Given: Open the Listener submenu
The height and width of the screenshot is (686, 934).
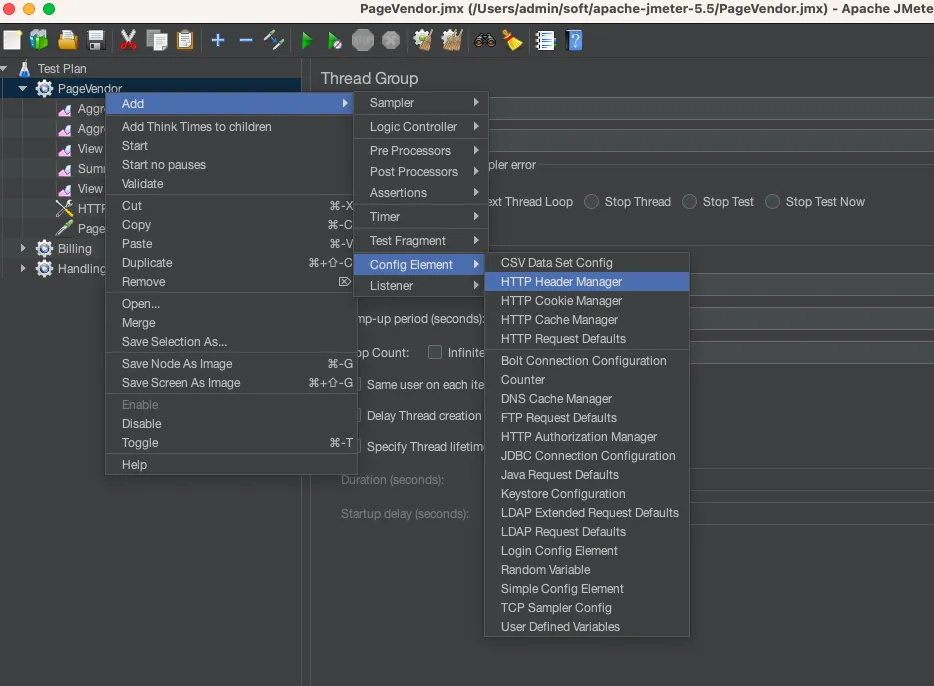Looking at the screenshot, I should click(x=421, y=286).
